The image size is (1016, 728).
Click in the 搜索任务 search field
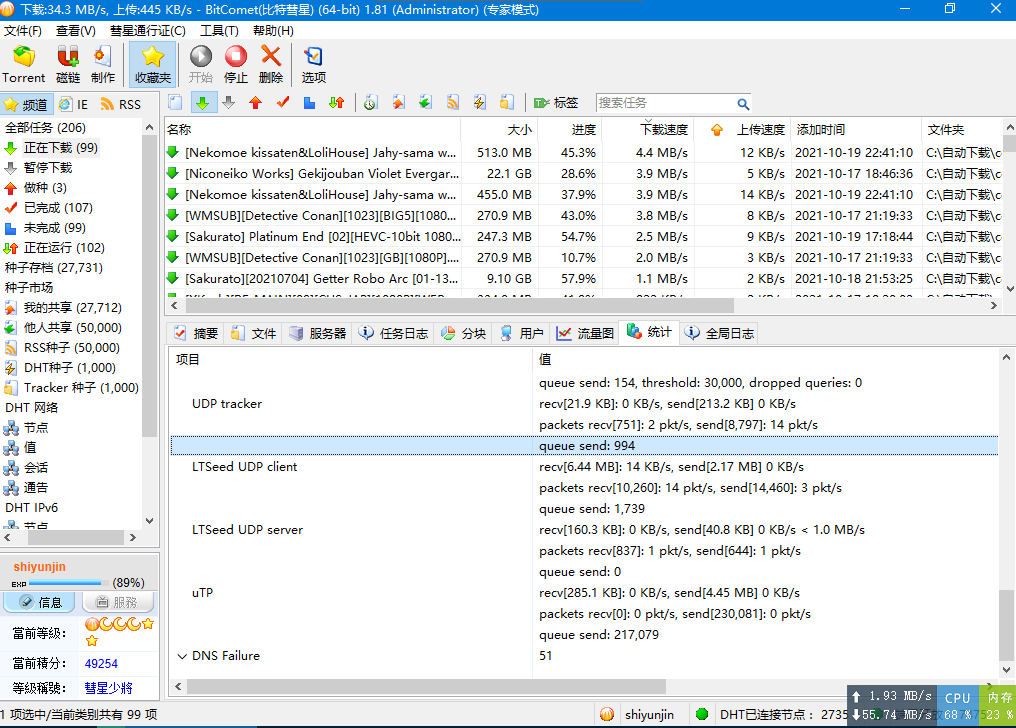coord(664,103)
